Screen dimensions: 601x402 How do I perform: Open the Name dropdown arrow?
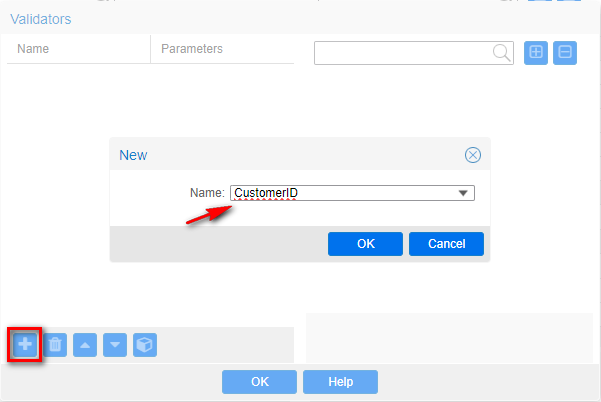463,193
